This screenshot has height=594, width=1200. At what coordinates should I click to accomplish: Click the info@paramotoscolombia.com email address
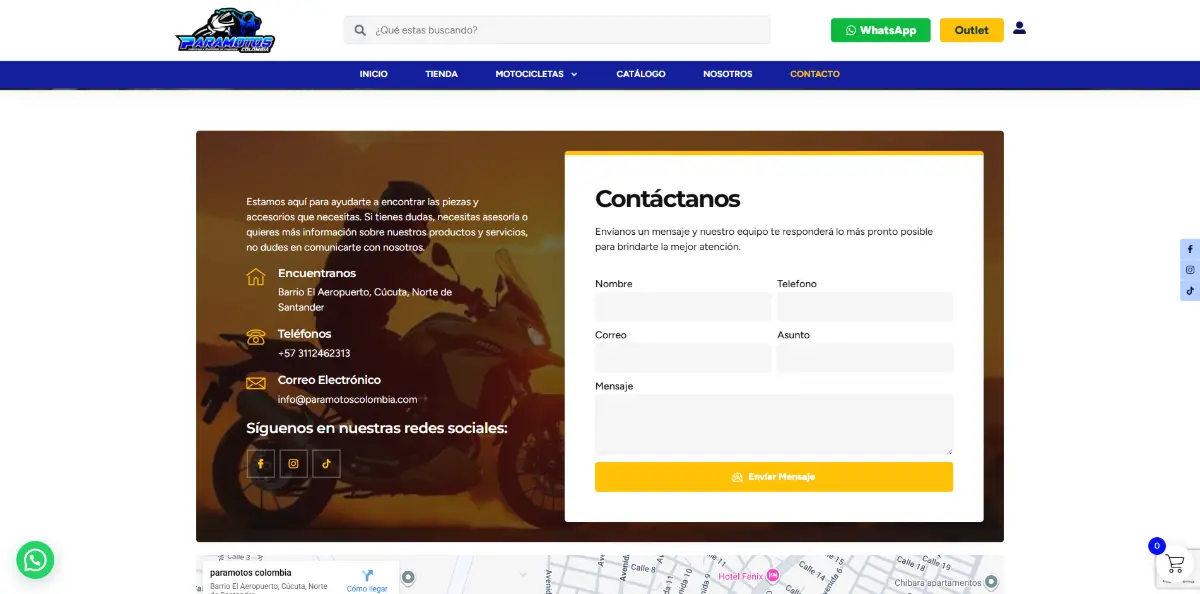point(347,399)
